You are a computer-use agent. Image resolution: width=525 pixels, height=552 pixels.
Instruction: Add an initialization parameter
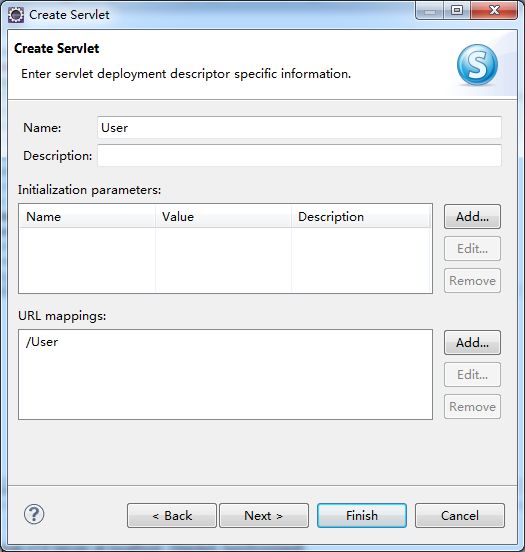472,217
